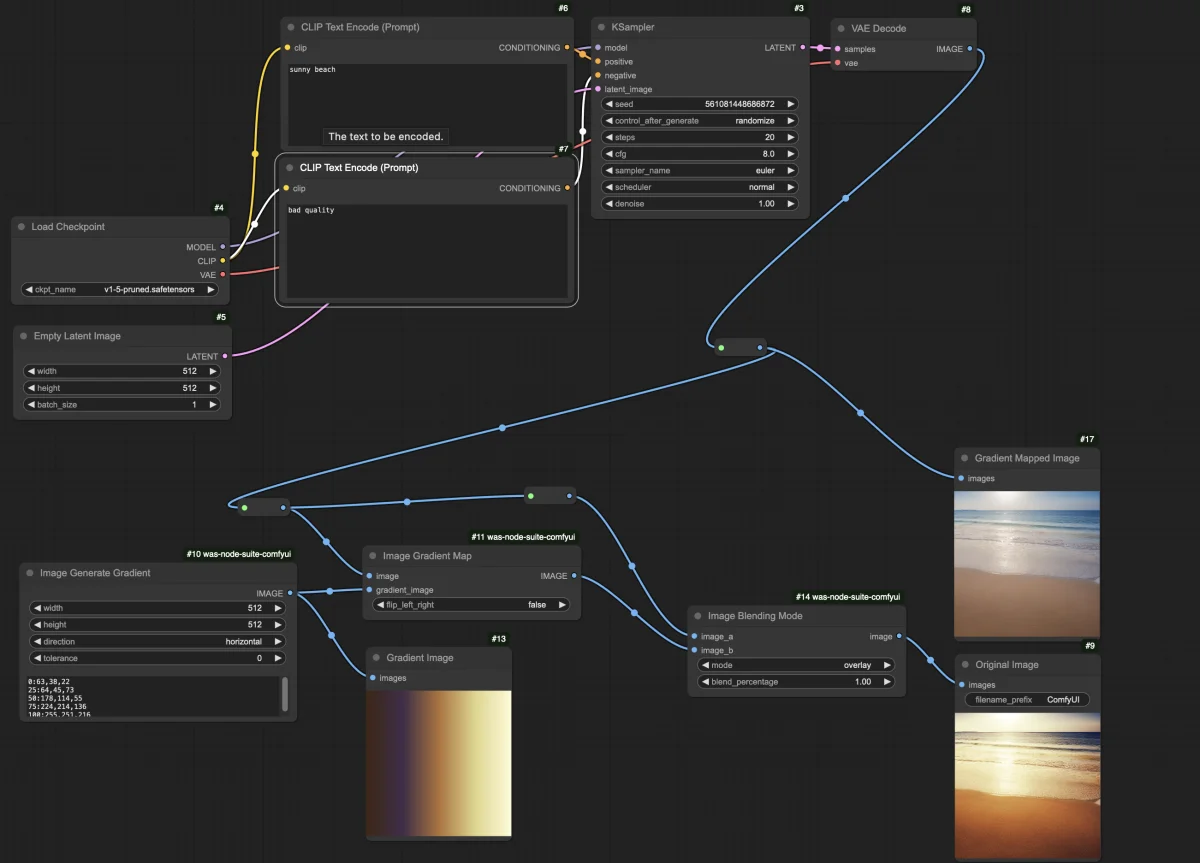Image resolution: width=1200 pixels, height=863 pixels.
Task: Select the reroute node receiving the VAE Decode IMAGE output
Action: [x=740, y=348]
